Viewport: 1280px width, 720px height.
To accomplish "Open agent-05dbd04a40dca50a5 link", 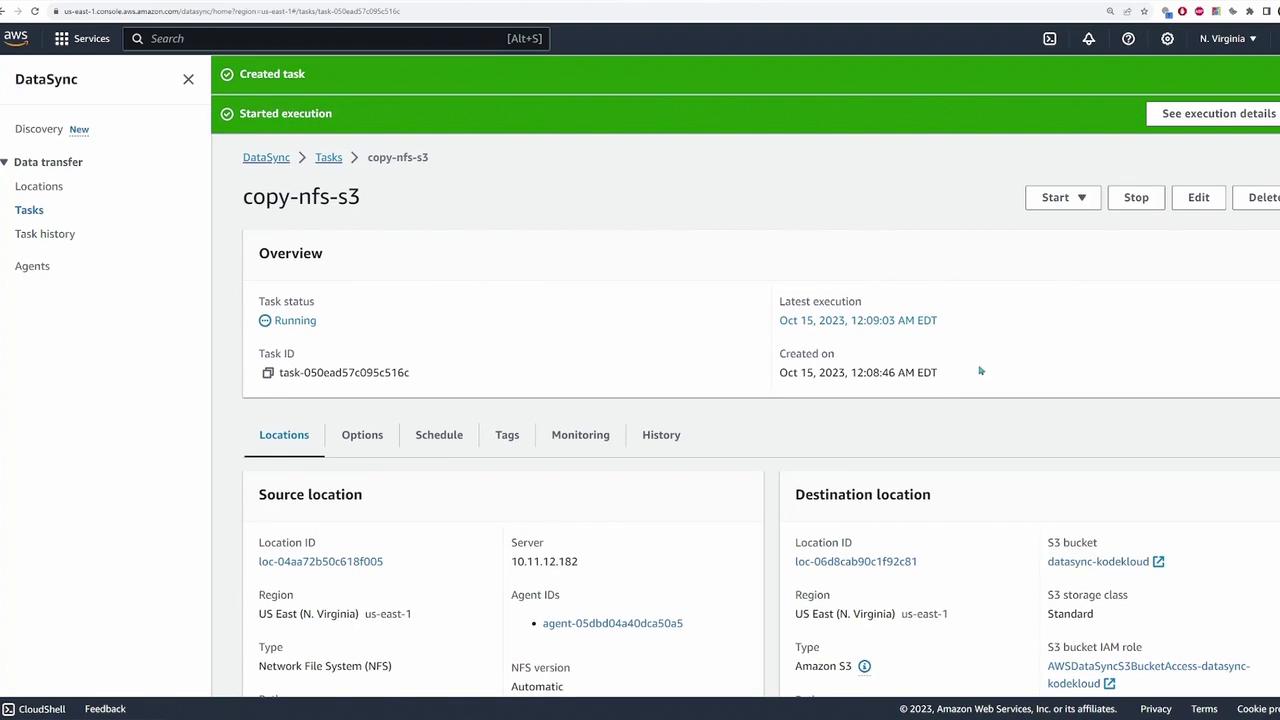I will pyautogui.click(x=612, y=623).
